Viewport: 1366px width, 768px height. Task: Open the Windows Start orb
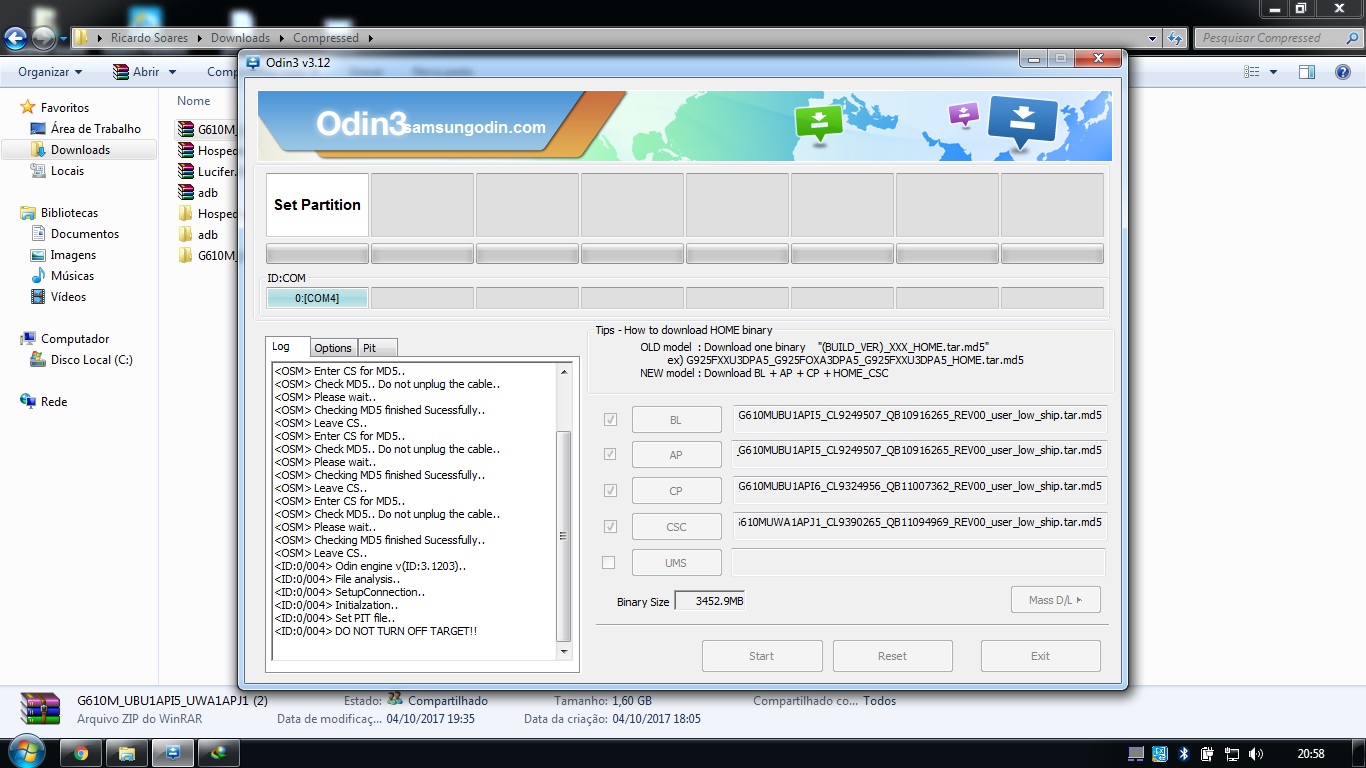[25, 752]
